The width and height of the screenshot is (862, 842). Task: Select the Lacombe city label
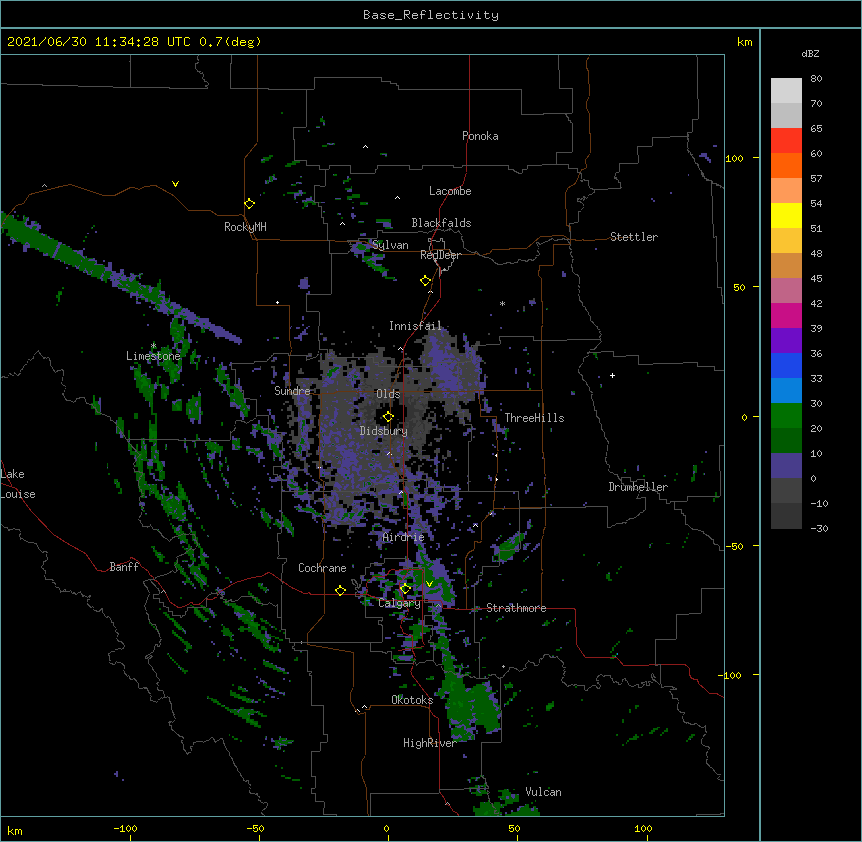(450, 191)
